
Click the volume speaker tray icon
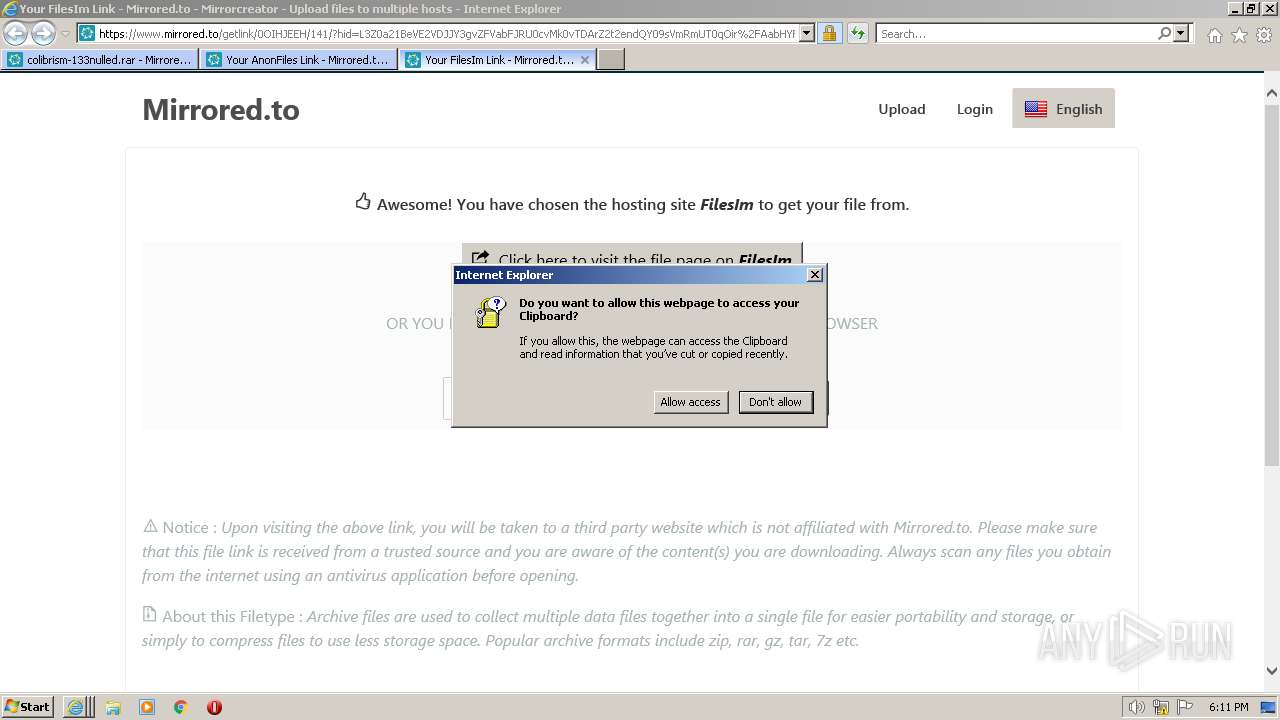(x=1136, y=707)
